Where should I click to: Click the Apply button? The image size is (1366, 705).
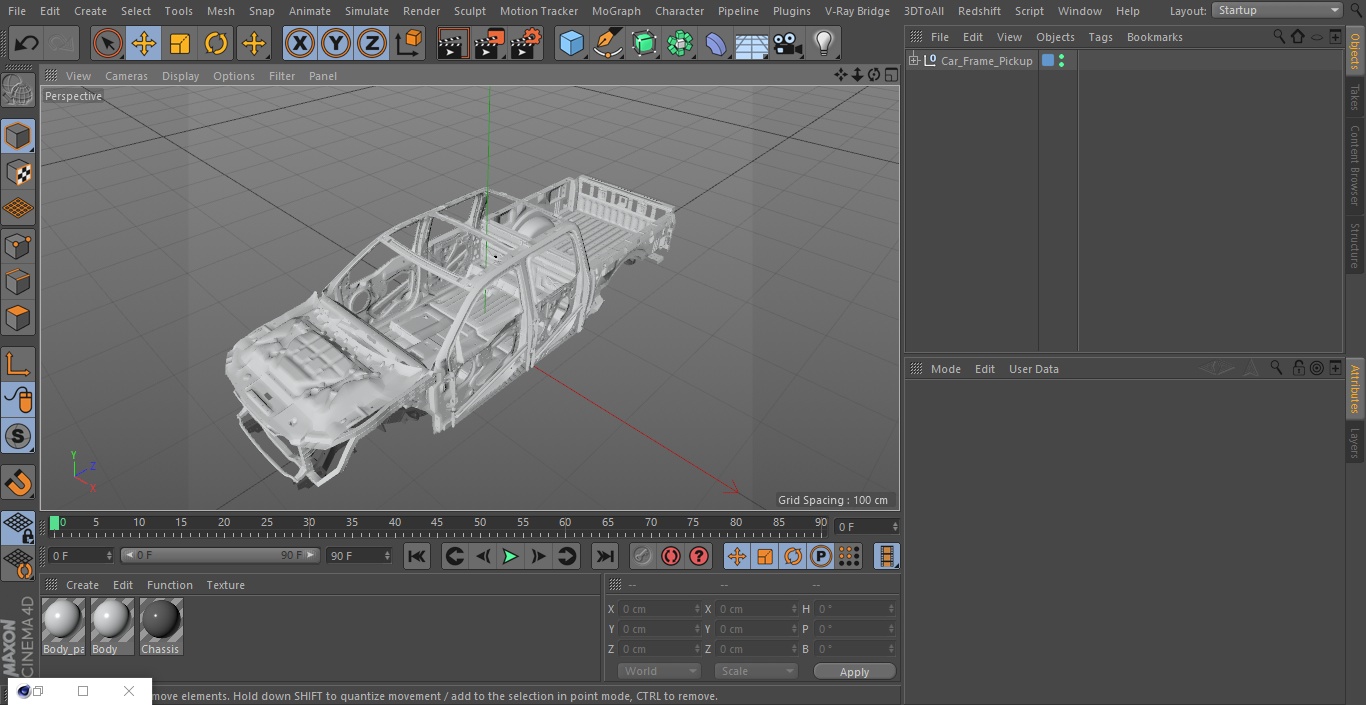pyautogui.click(x=854, y=672)
